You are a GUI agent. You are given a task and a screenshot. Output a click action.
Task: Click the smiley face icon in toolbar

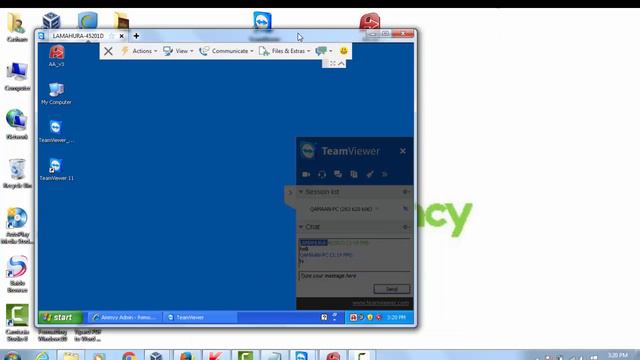point(344,51)
